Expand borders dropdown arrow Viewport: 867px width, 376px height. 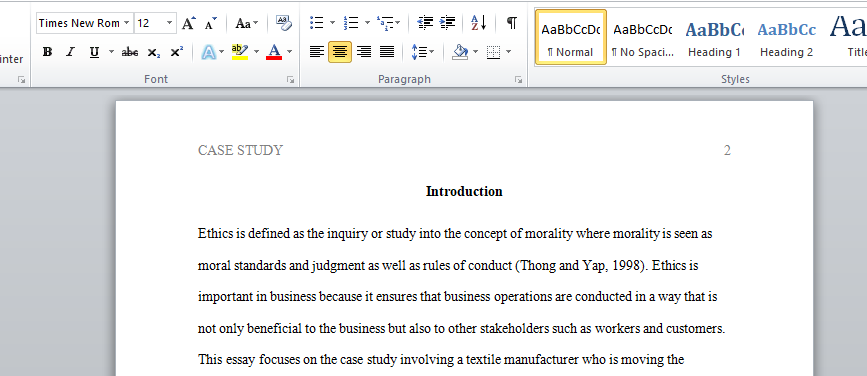coord(508,52)
